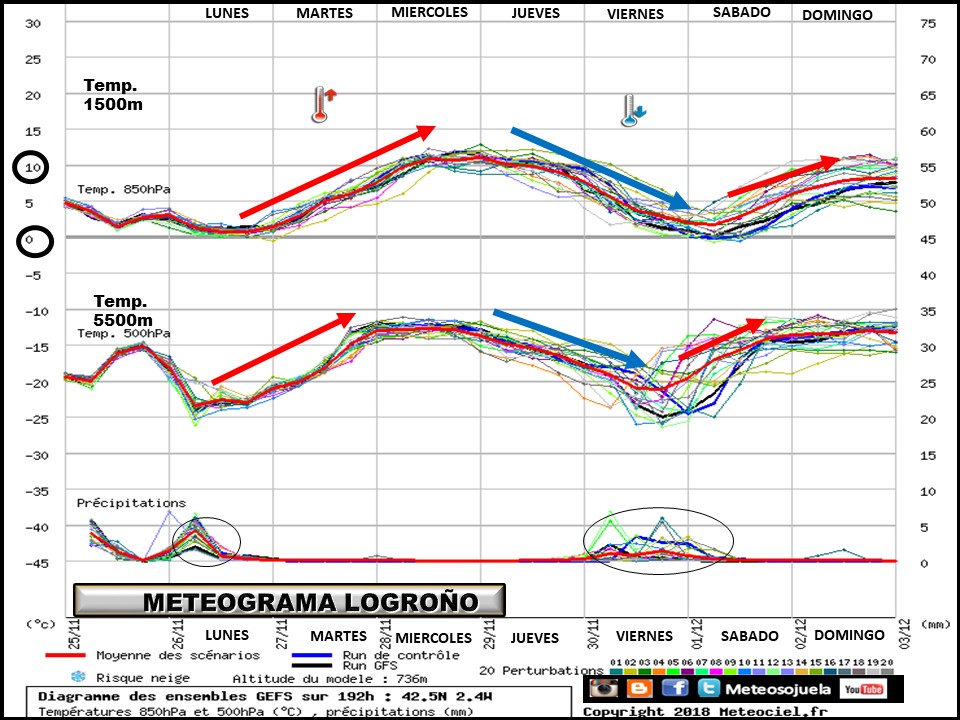Screen dimensions: 960x720
Task: Click the 60 value on the precipitation axis
Action: click(x=928, y=132)
